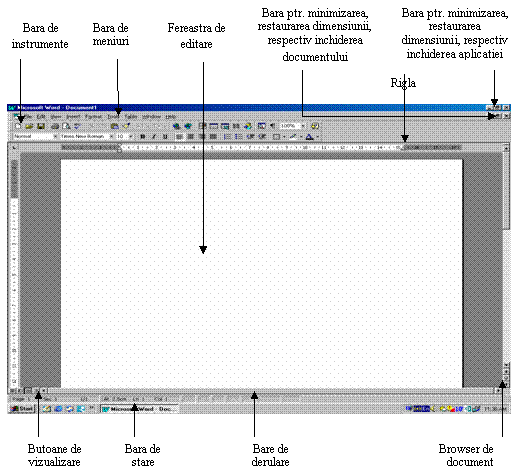Open Print Preview from the toolbar
The image size is (521, 476).
tap(66, 126)
